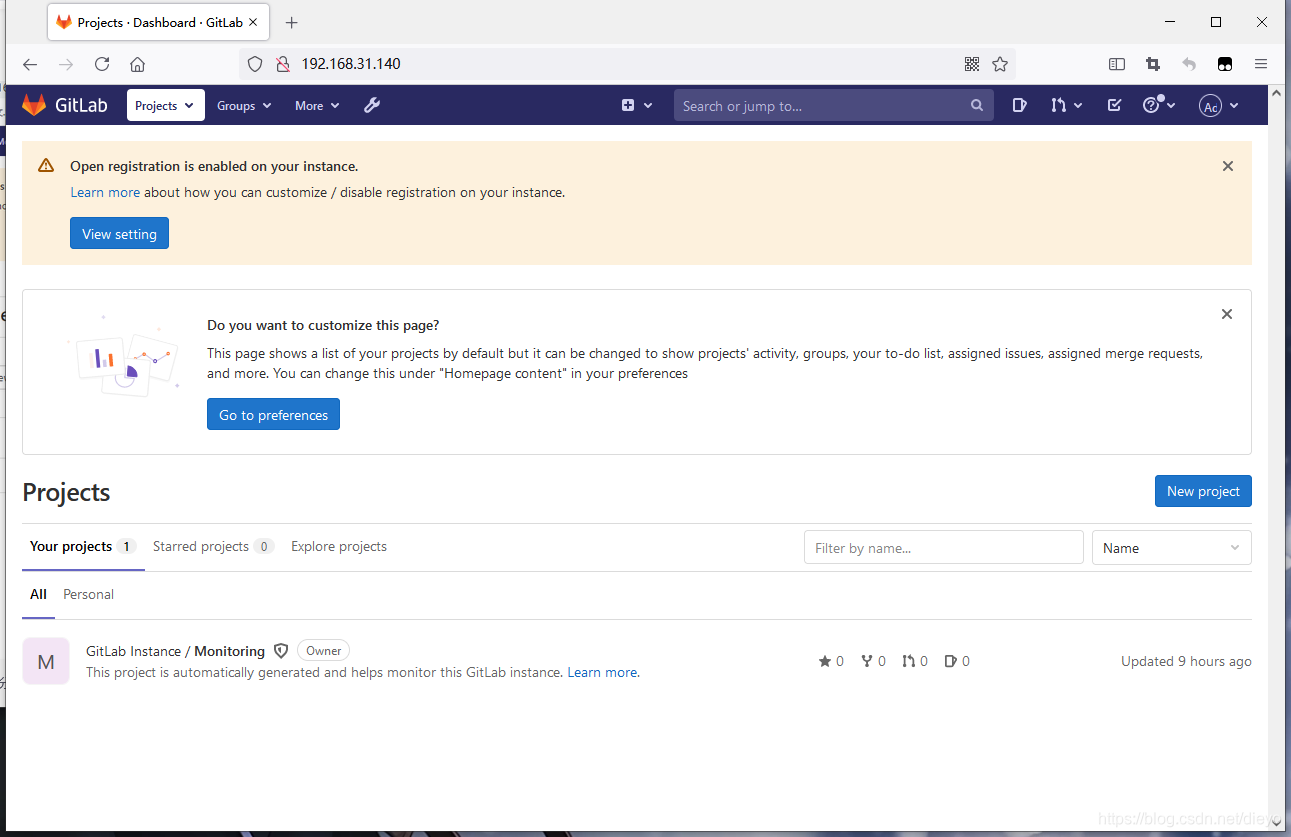
Task: Click the screenshot crop icon in toolbar
Action: 1153,64
